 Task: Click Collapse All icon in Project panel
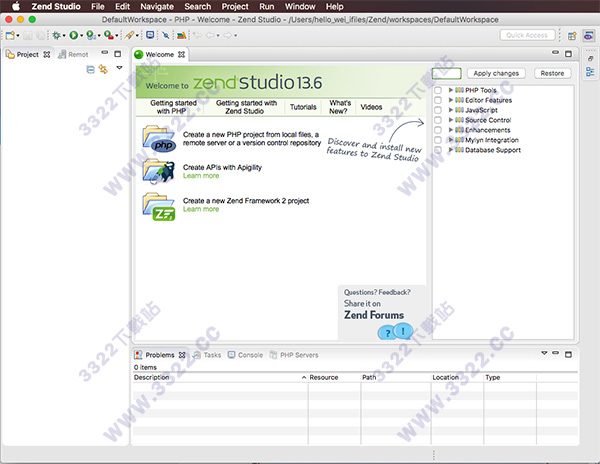pos(90,70)
